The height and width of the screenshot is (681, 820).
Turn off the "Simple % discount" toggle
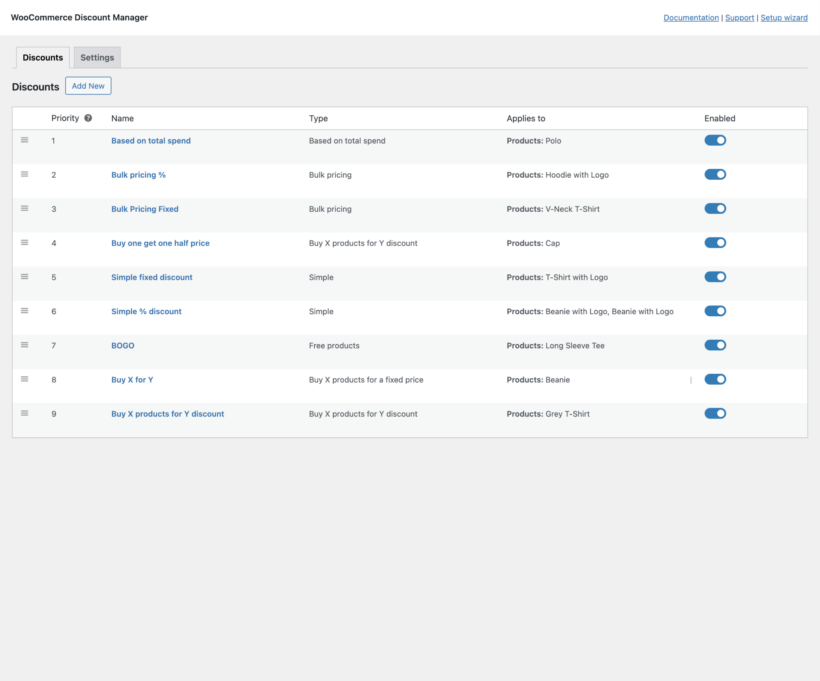pos(715,311)
